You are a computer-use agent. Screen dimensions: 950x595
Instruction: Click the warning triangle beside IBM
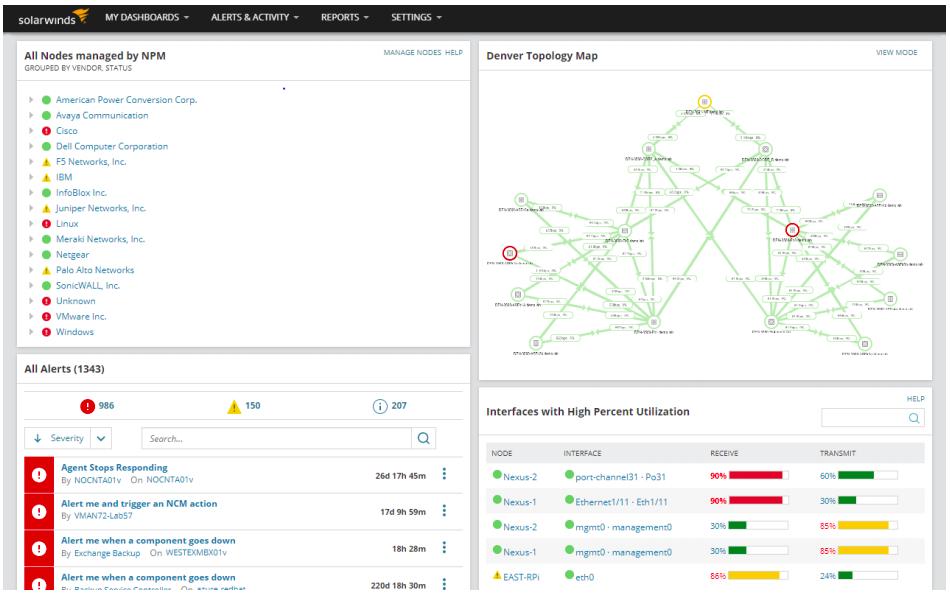click(46, 178)
